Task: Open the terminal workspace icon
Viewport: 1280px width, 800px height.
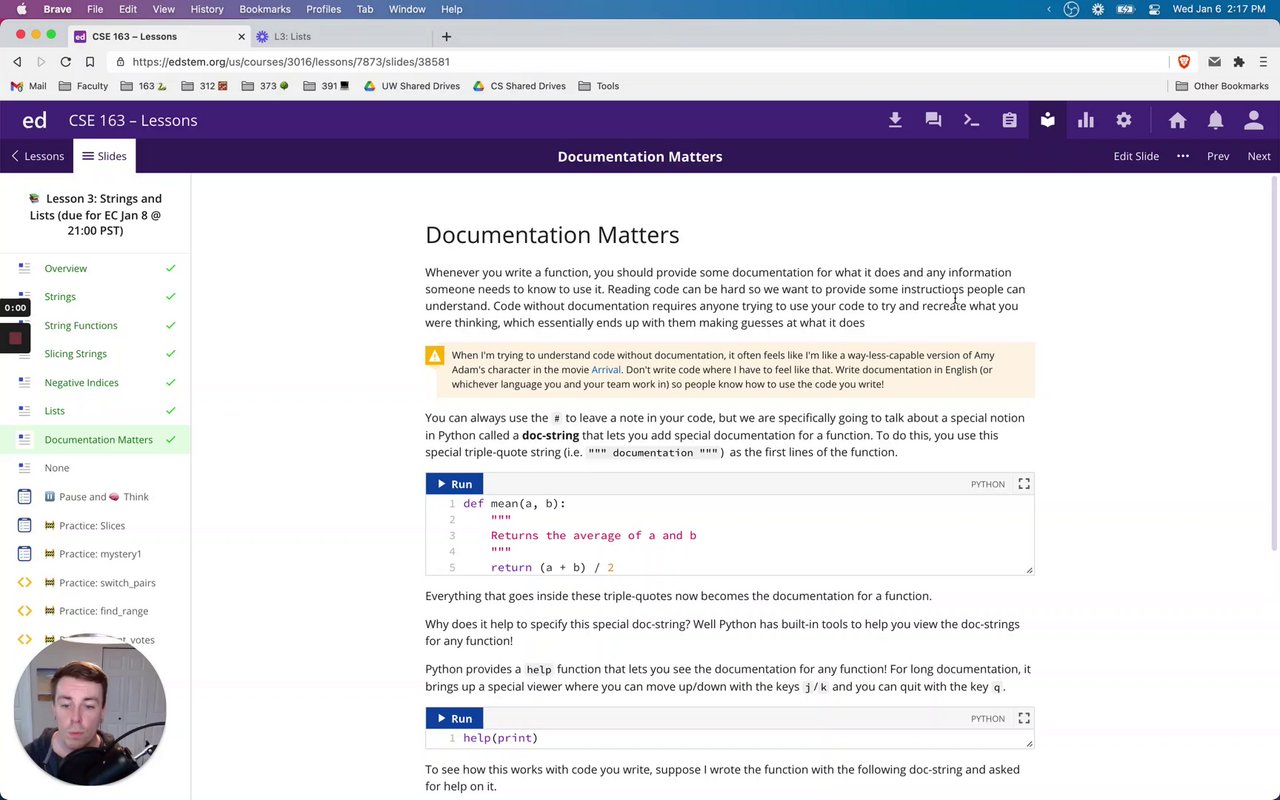Action: pyautogui.click(x=971, y=120)
